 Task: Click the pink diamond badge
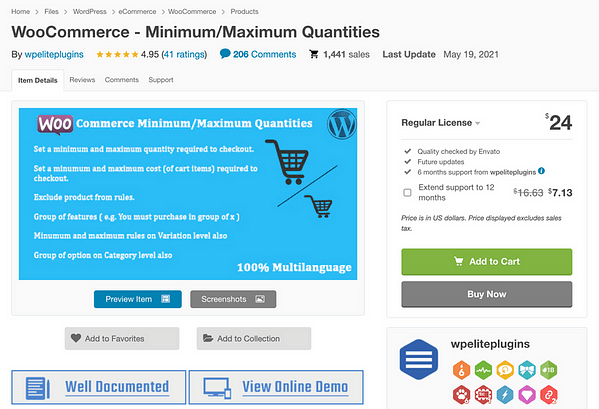click(527, 395)
